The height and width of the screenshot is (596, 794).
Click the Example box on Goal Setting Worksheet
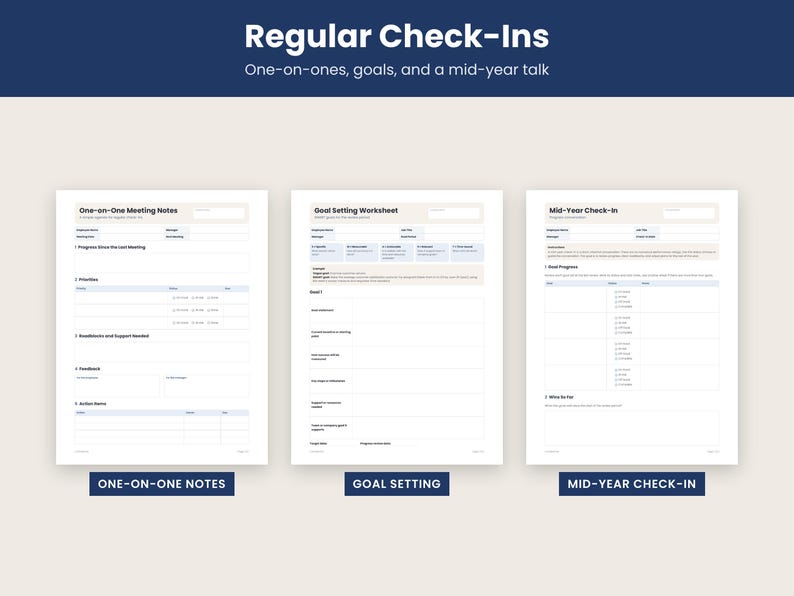pos(396,274)
